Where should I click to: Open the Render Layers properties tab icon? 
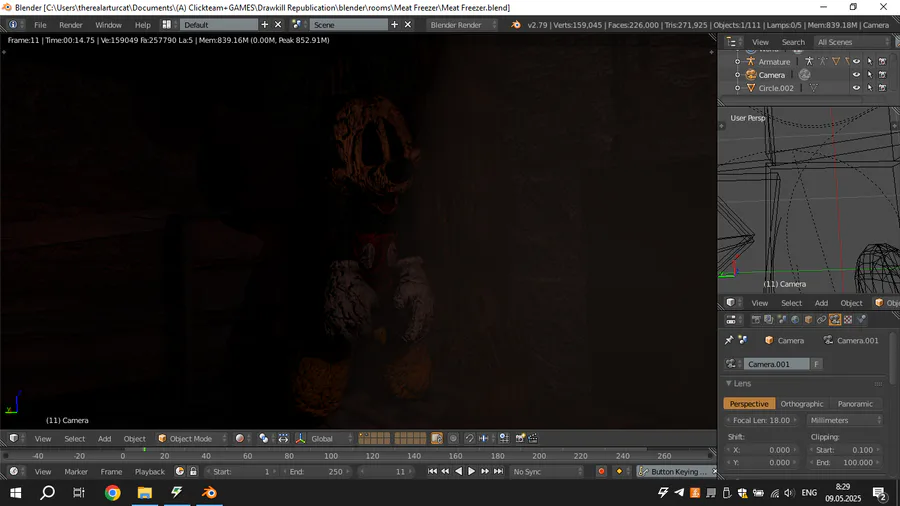click(x=769, y=320)
